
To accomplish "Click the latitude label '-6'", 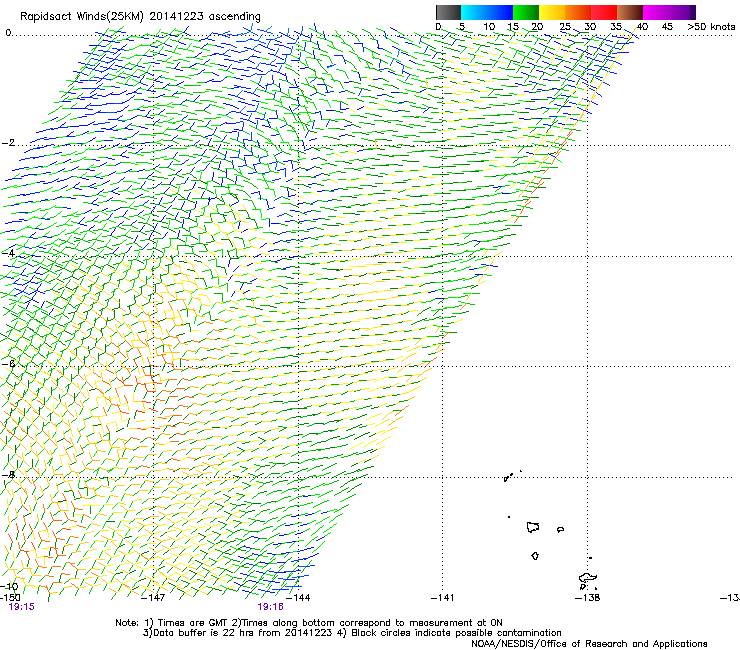I will [8, 363].
